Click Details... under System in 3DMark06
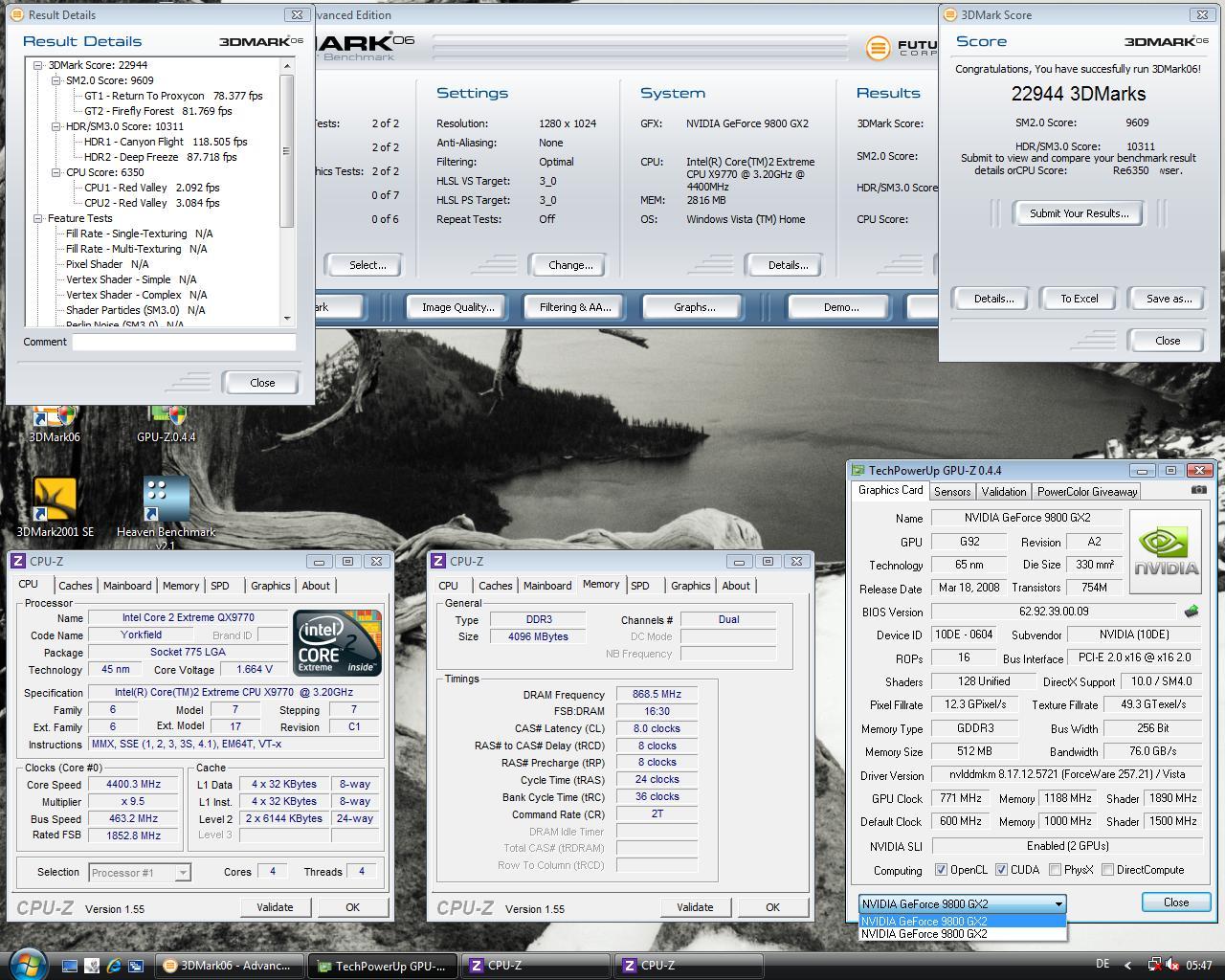Screen dimensions: 1225x980 pos(788,265)
